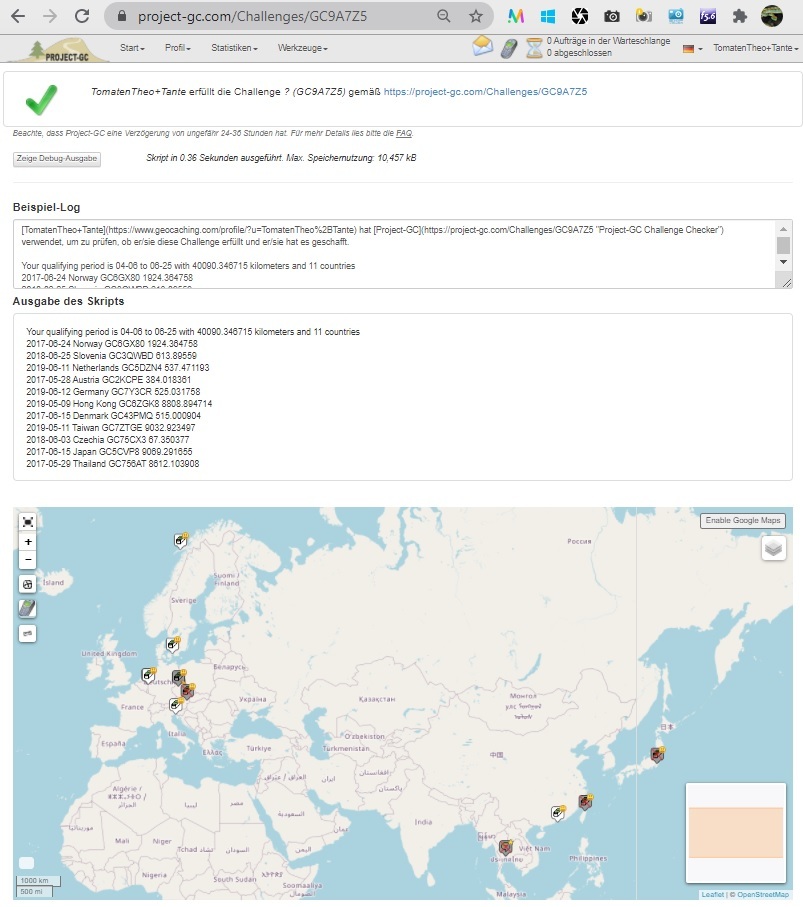Click inside the Beispiel-Log text area

click(396, 254)
